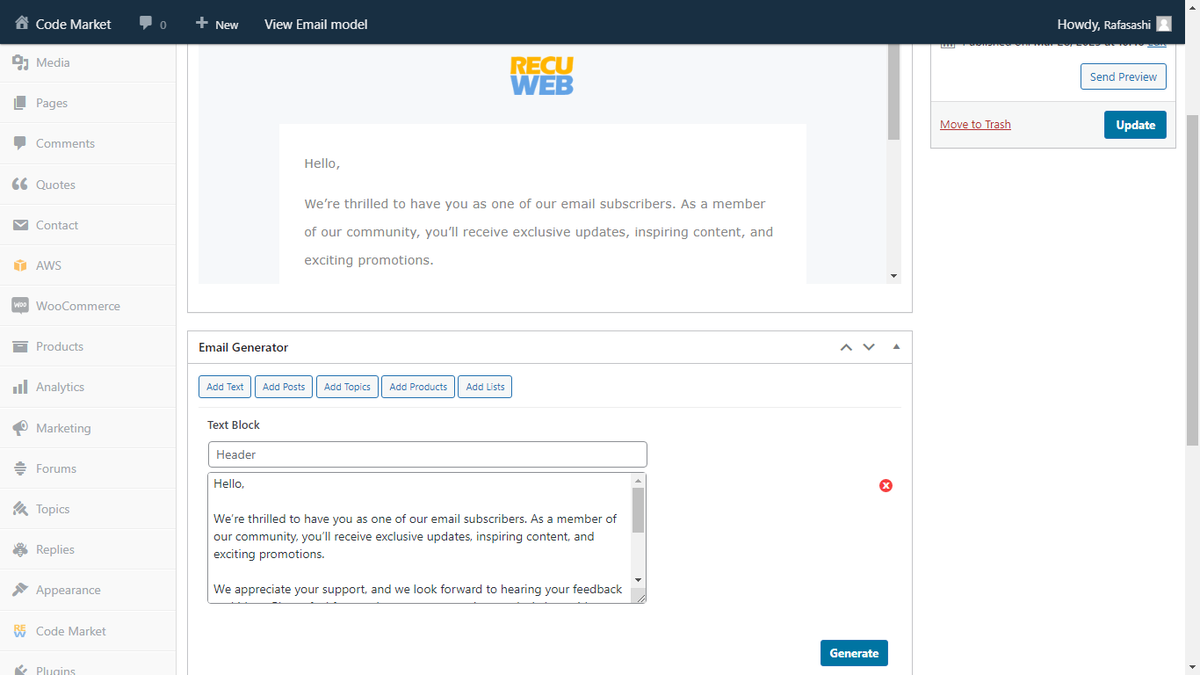Click the Howdy, Rafasashi account text

[x=1104, y=24]
